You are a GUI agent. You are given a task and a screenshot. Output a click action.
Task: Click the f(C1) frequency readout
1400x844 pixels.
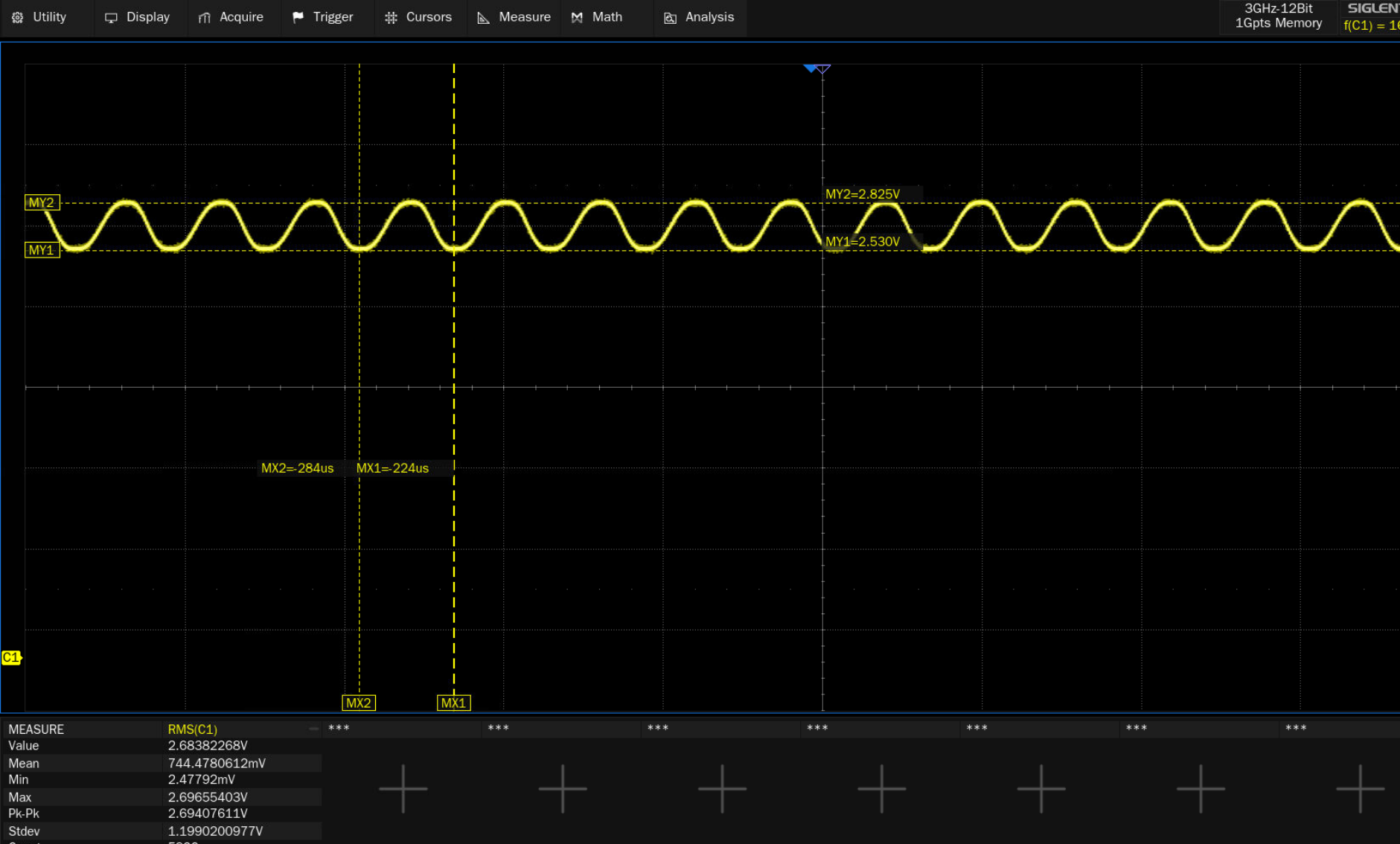click(x=1371, y=25)
